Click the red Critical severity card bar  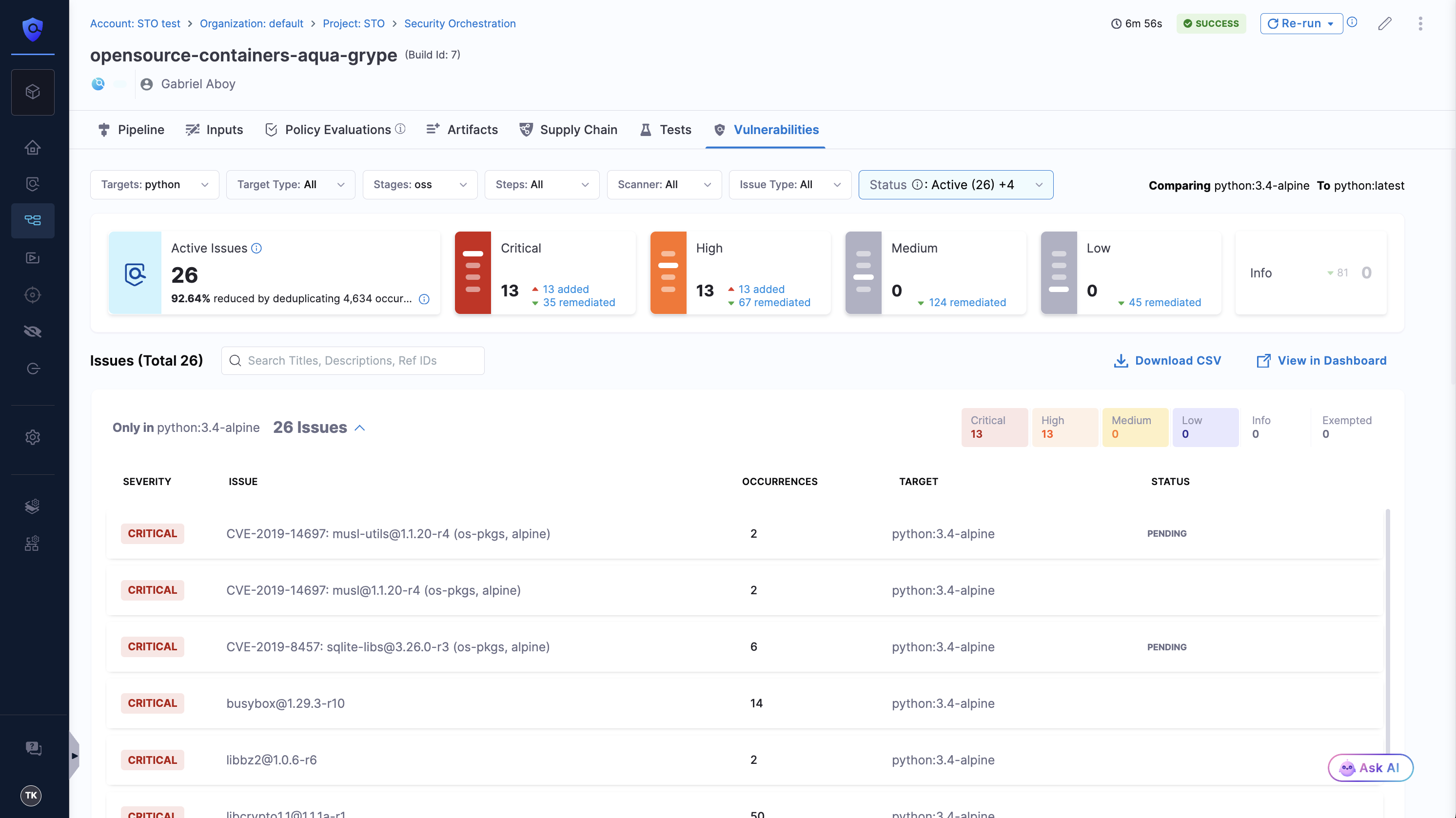(472, 273)
